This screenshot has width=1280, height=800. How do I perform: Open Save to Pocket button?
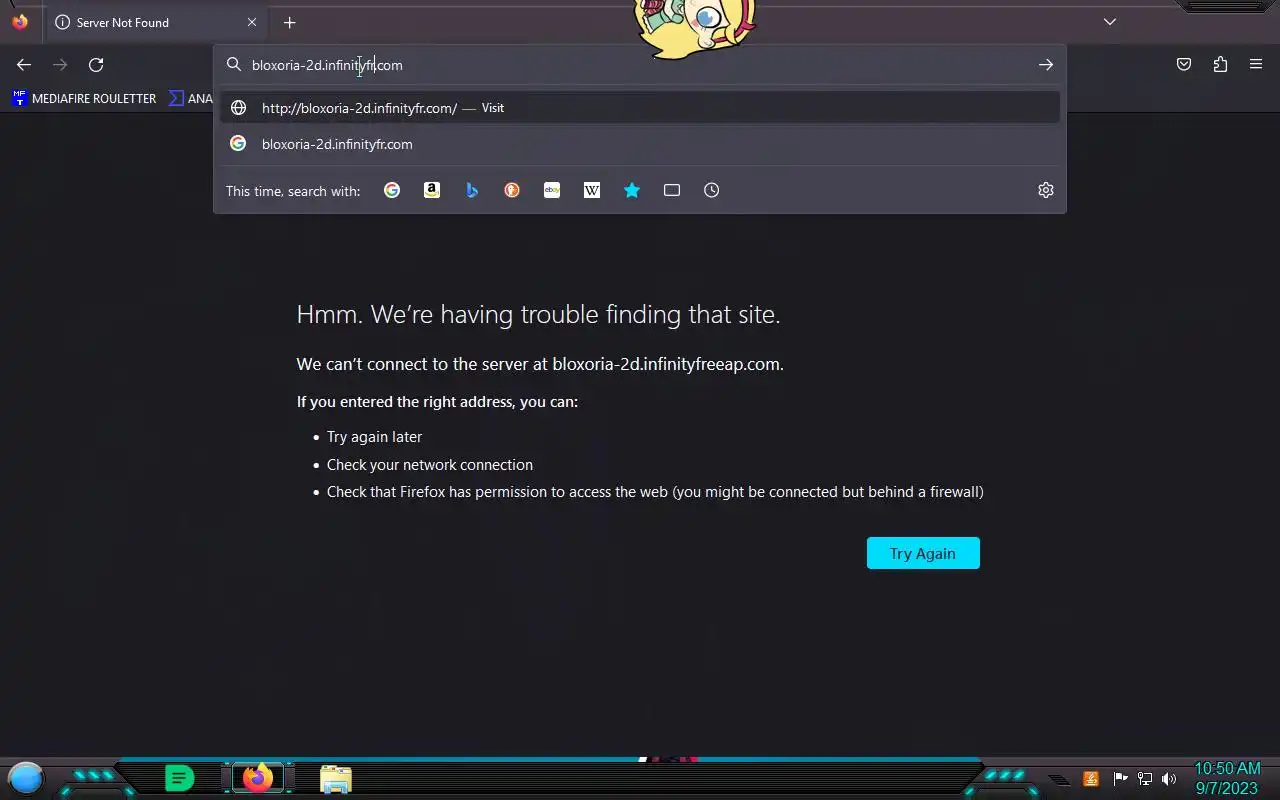[x=1184, y=65]
